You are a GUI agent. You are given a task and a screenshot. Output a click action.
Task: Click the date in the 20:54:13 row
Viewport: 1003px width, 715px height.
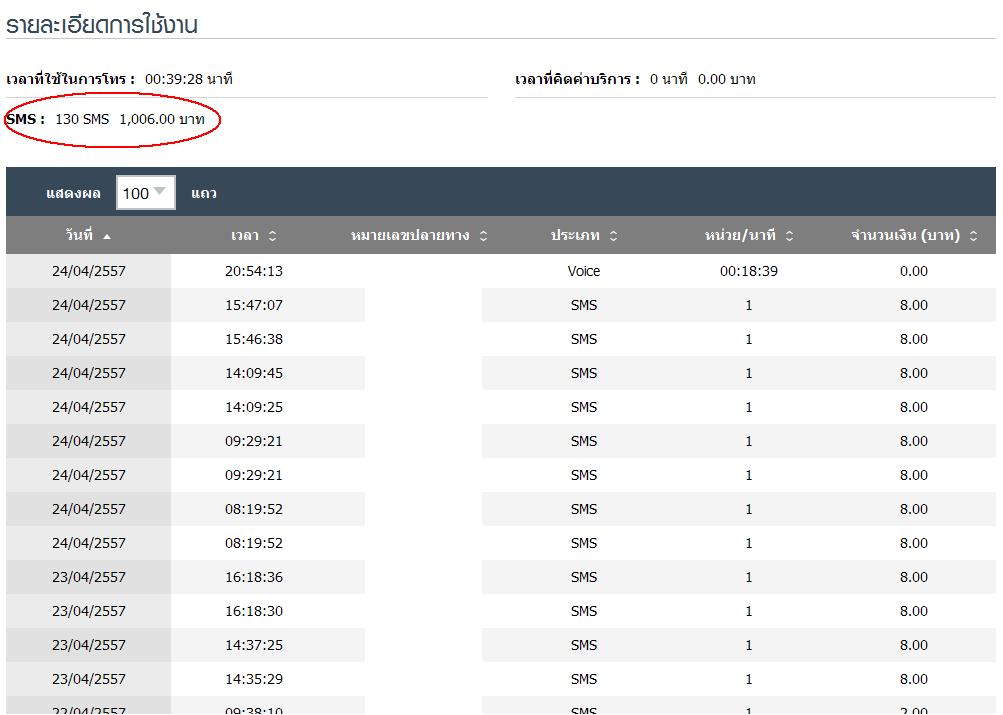[x=89, y=271]
